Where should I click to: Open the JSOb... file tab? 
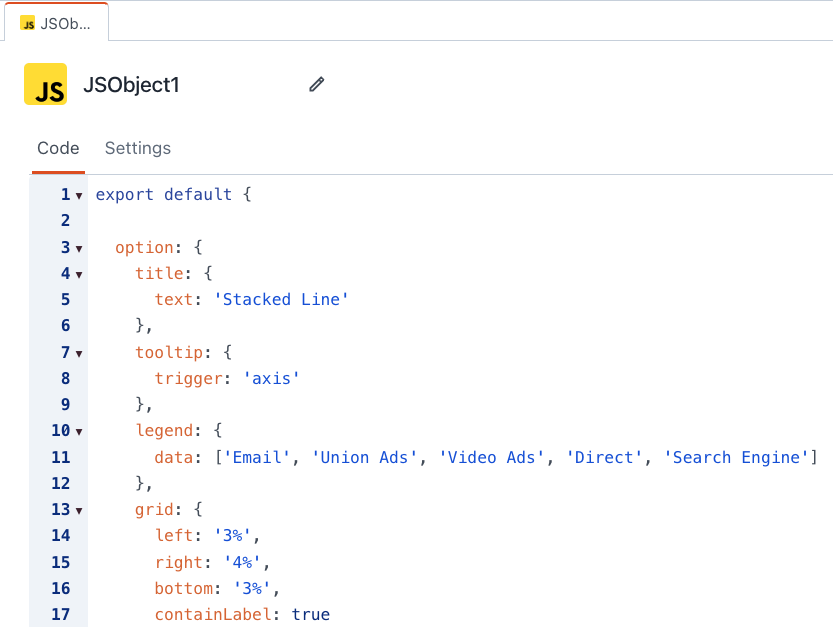tap(56, 23)
